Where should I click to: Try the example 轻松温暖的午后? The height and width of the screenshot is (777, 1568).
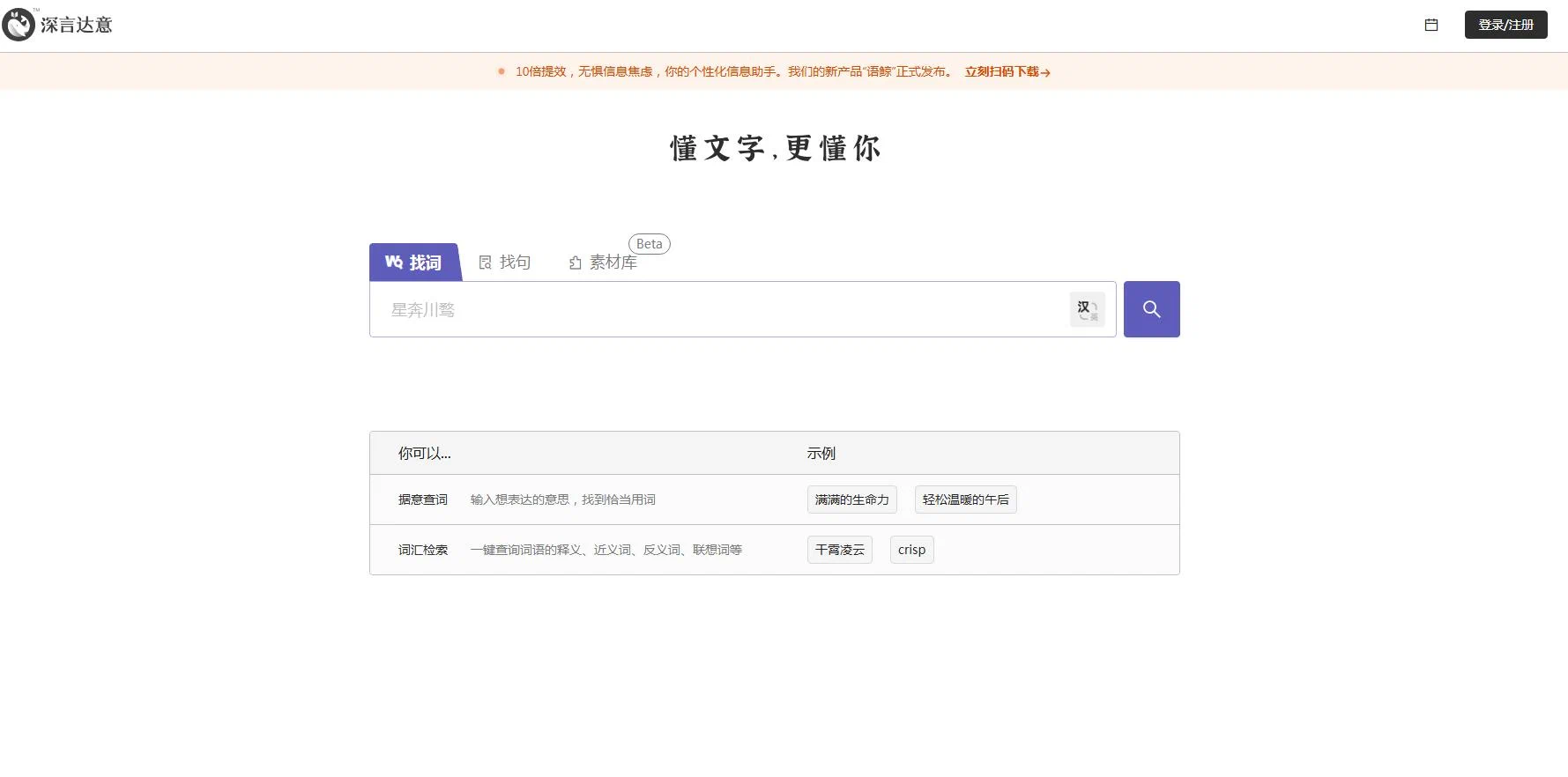click(965, 499)
